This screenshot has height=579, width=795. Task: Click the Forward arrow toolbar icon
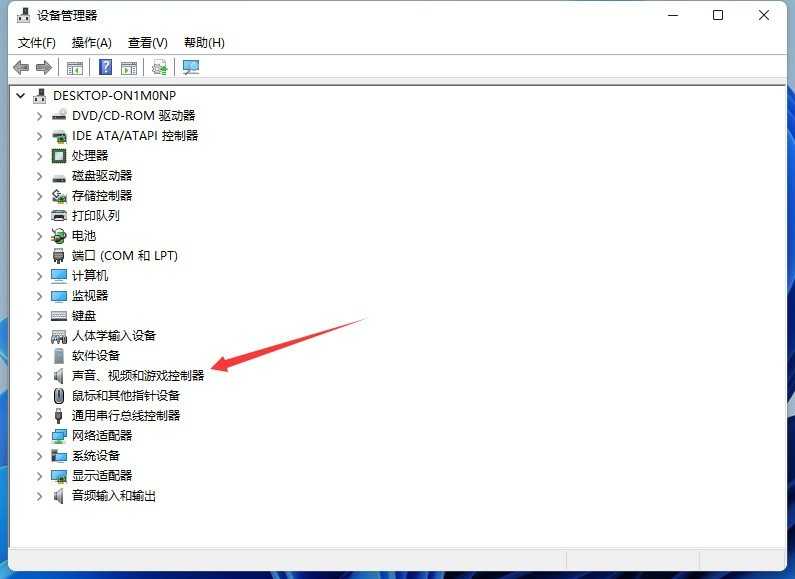[44, 67]
